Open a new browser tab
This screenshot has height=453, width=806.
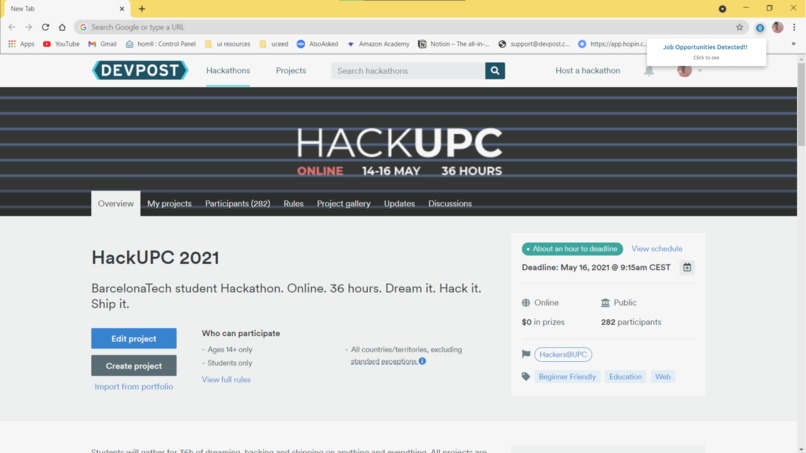pos(142,9)
